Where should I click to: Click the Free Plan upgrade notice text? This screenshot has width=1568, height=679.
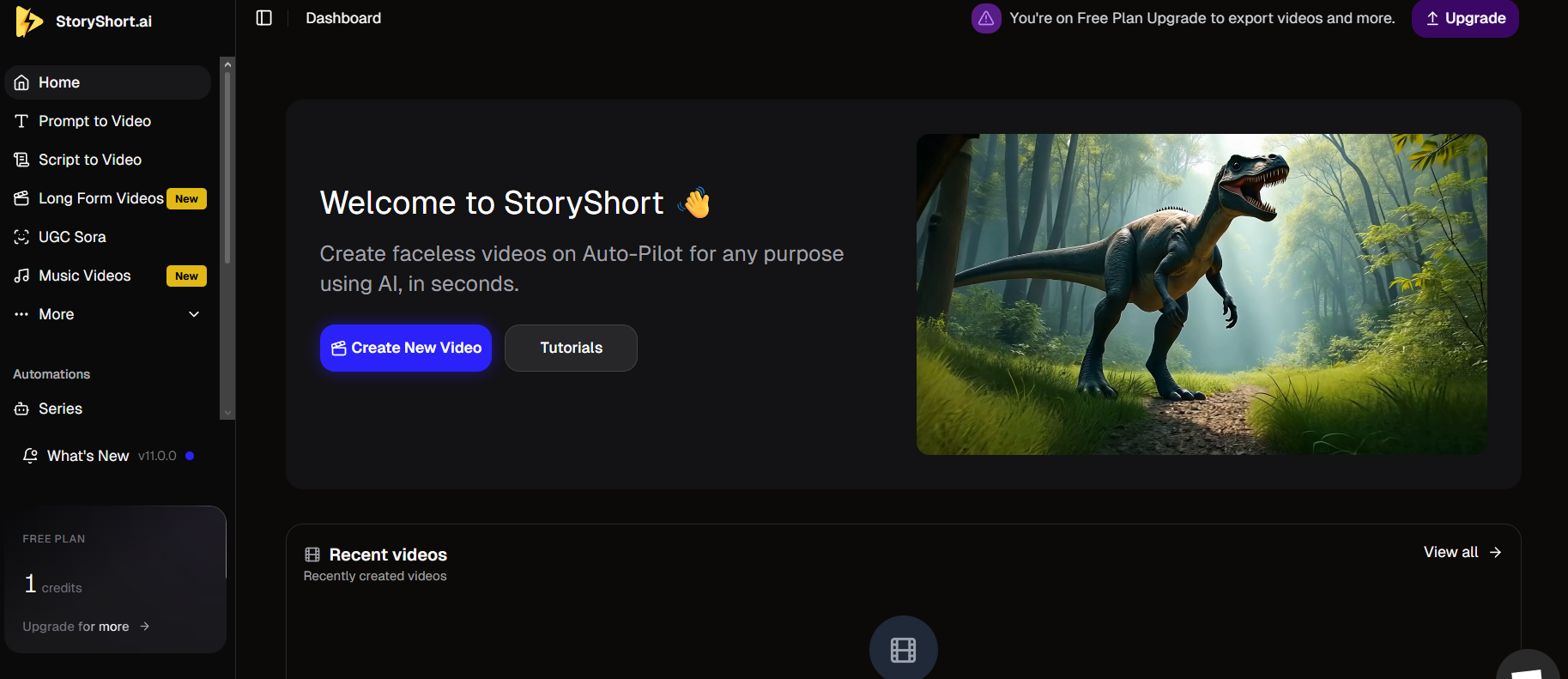point(1202,18)
